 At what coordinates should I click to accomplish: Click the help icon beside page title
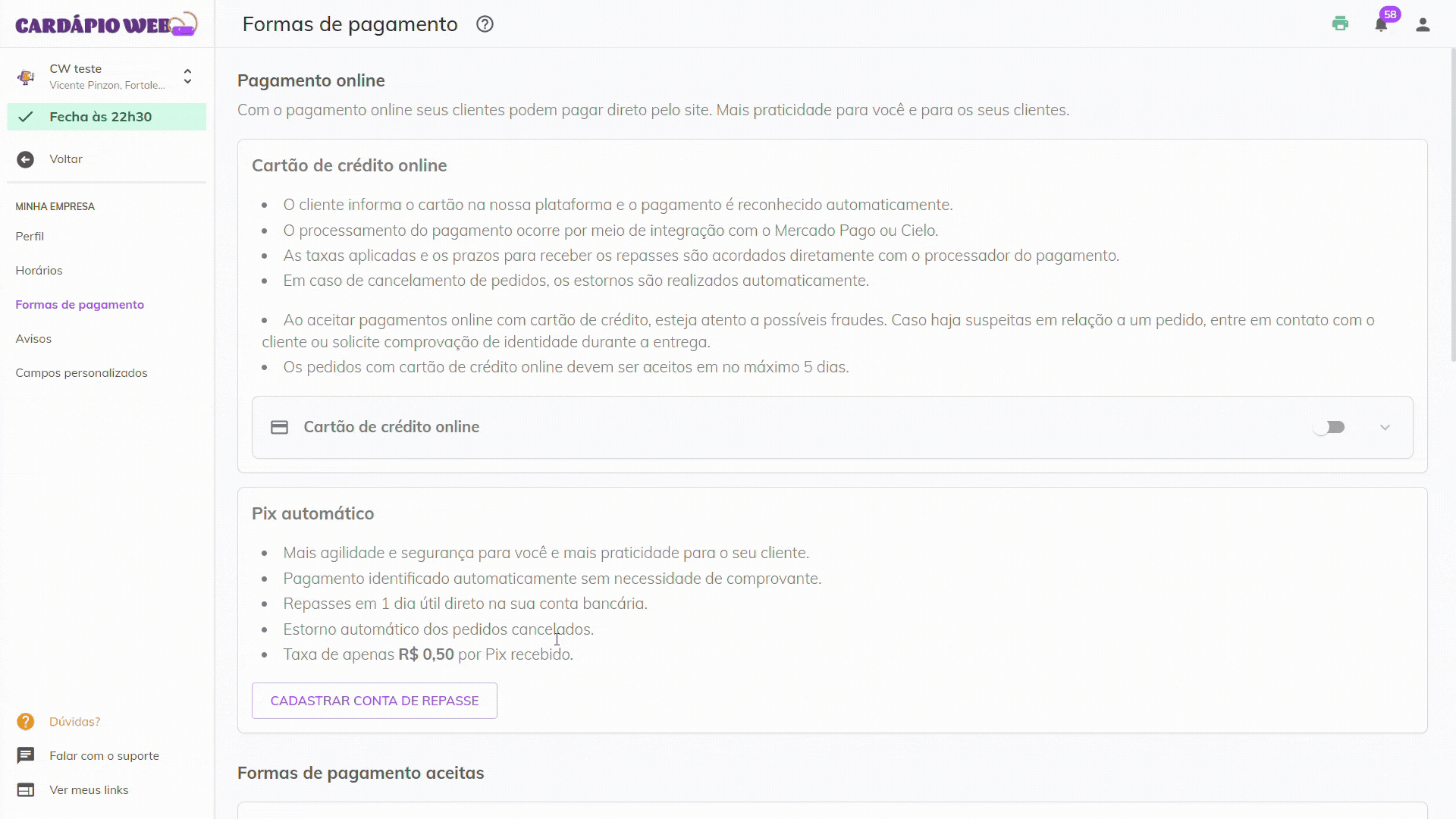(x=485, y=24)
